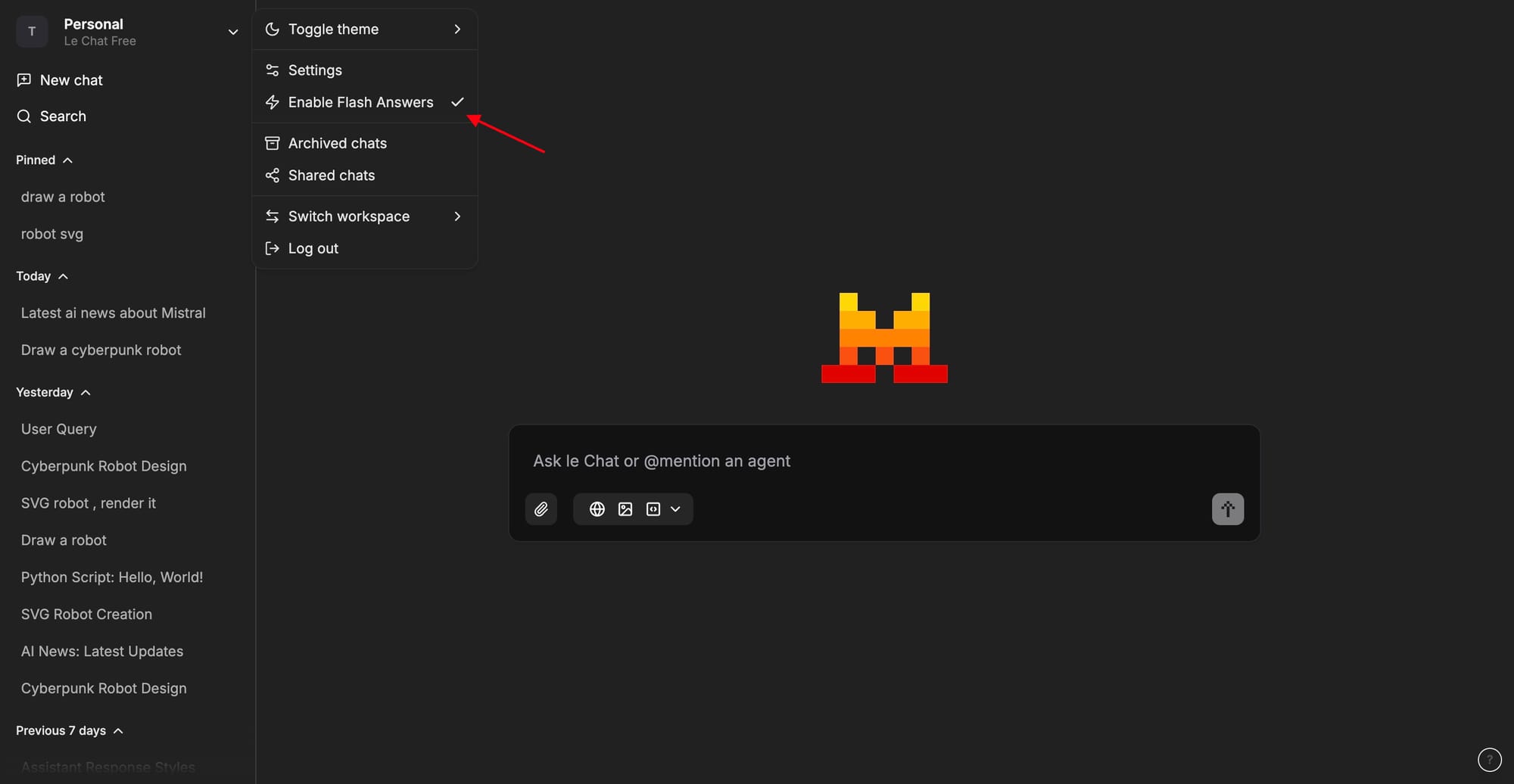Click the Settings sliders icon
The width and height of the screenshot is (1514, 784).
pyautogui.click(x=273, y=70)
